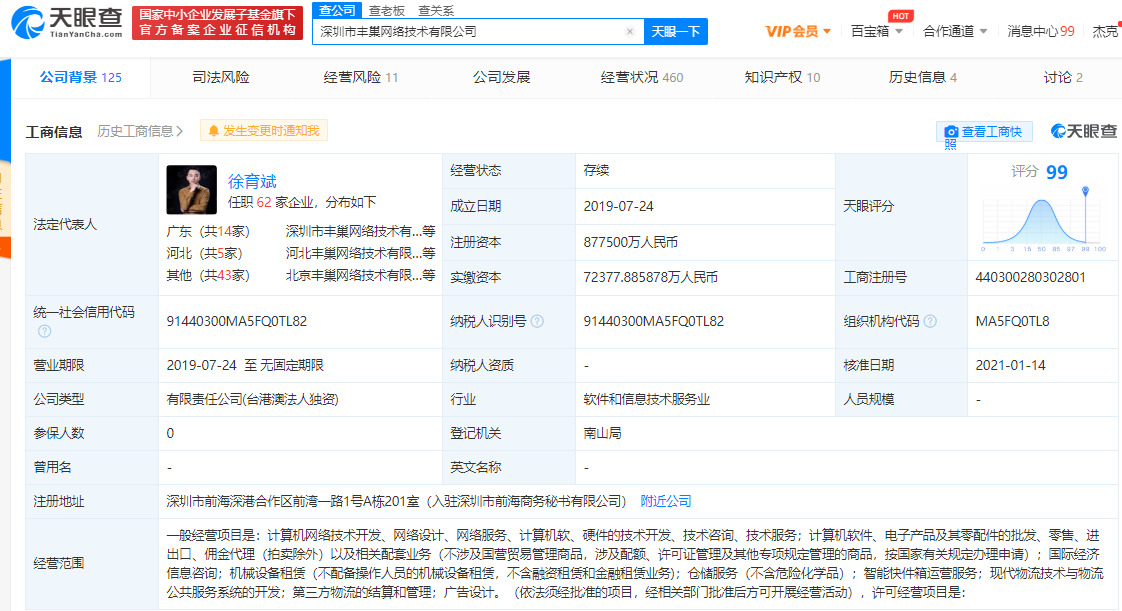
Task: Click the 软件和信息技术服务业 industry value
Action: pyautogui.click(x=646, y=399)
